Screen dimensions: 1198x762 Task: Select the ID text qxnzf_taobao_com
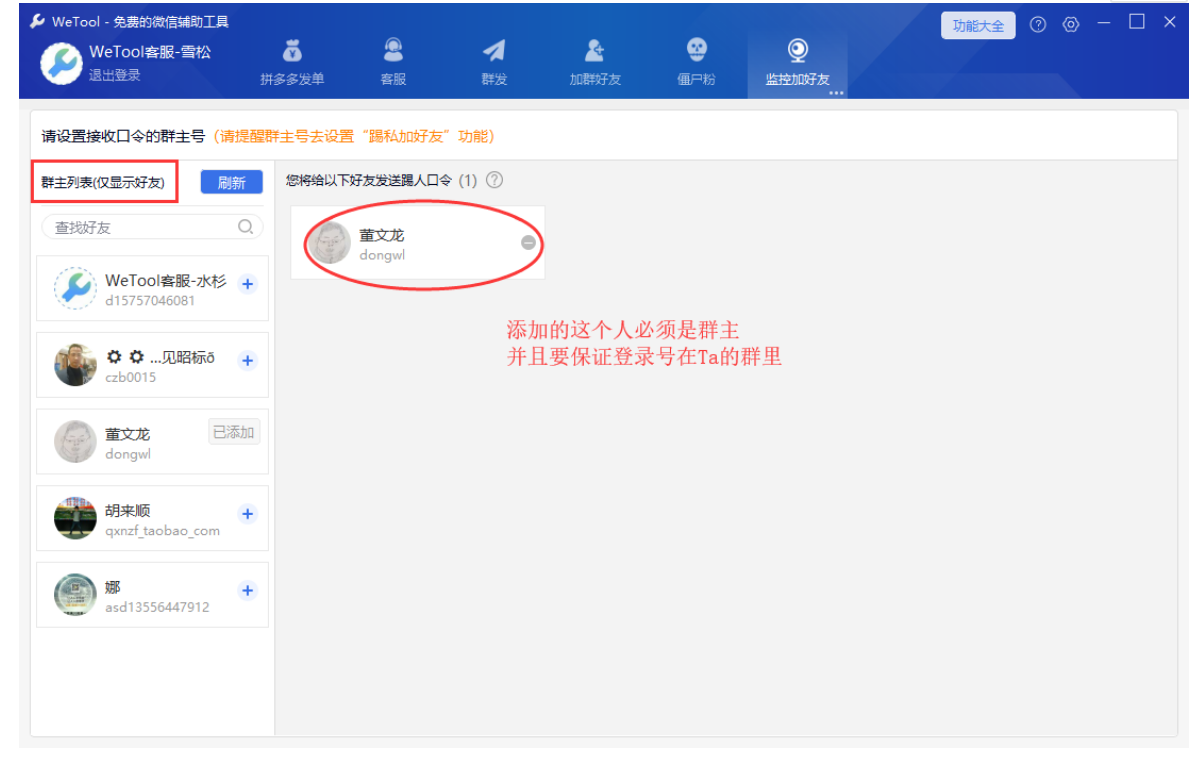click(162, 530)
